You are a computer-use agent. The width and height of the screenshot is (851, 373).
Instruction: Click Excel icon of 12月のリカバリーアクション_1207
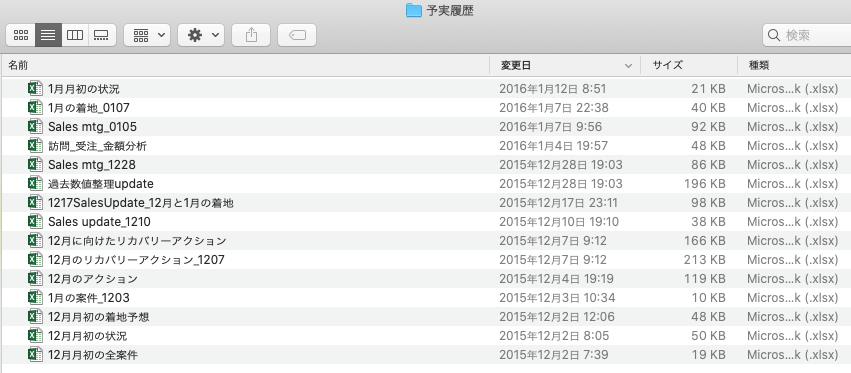click(35, 260)
